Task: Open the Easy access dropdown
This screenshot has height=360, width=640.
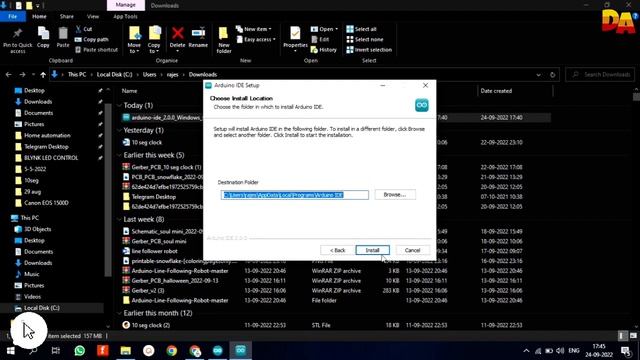Action: pos(256,40)
